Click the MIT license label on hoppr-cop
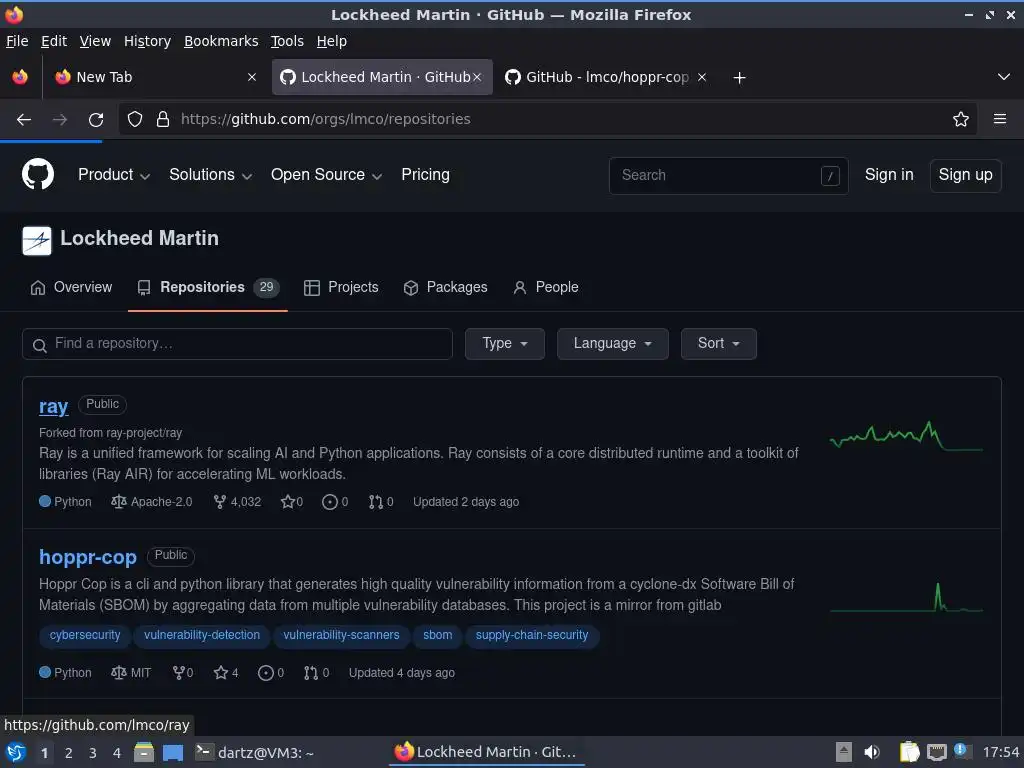Viewport: 1024px width, 768px height. [140, 673]
